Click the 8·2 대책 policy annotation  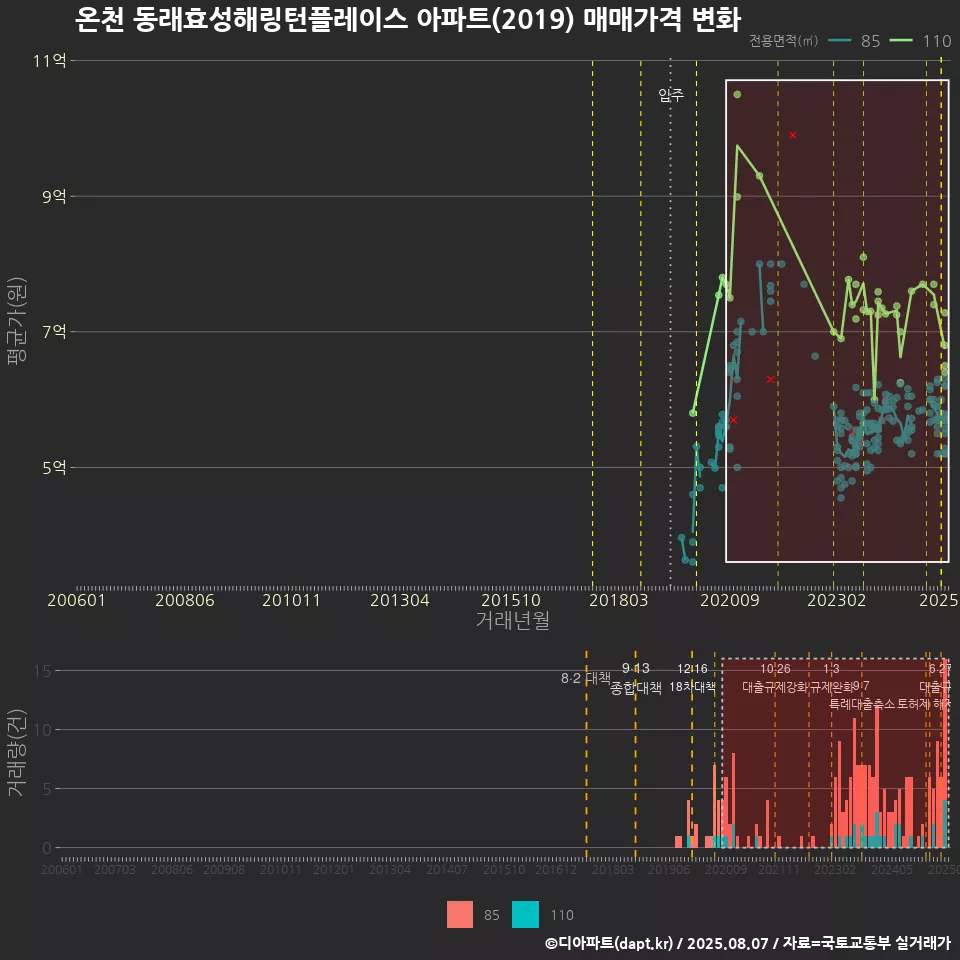[586, 678]
